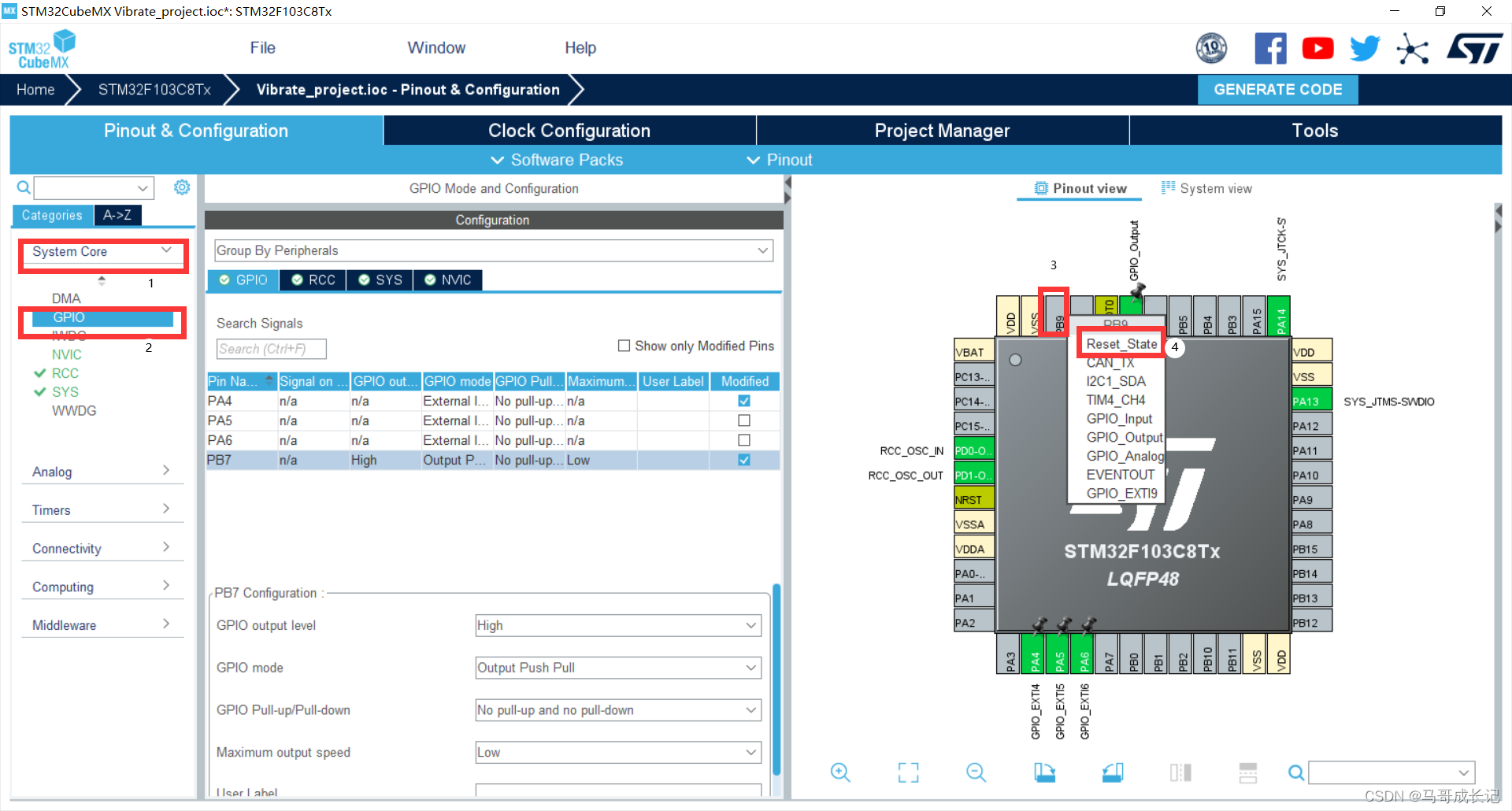Expand the Middleware category
1512x811 pixels.
(x=101, y=625)
